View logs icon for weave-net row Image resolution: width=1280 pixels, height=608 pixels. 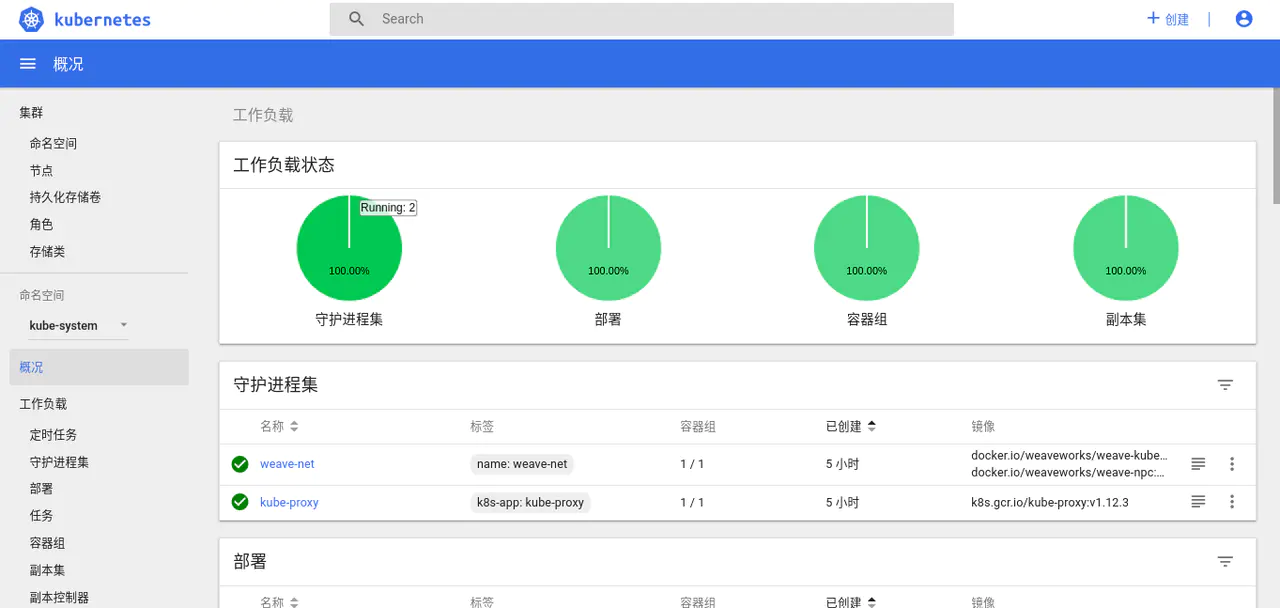tap(1198, 464)
